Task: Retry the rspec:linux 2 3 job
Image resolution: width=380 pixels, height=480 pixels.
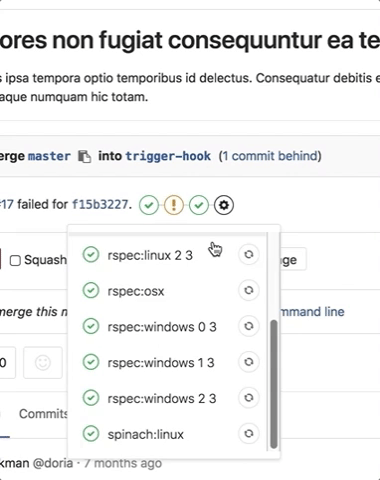Action: pyautogui.click(x=248, y=255)
